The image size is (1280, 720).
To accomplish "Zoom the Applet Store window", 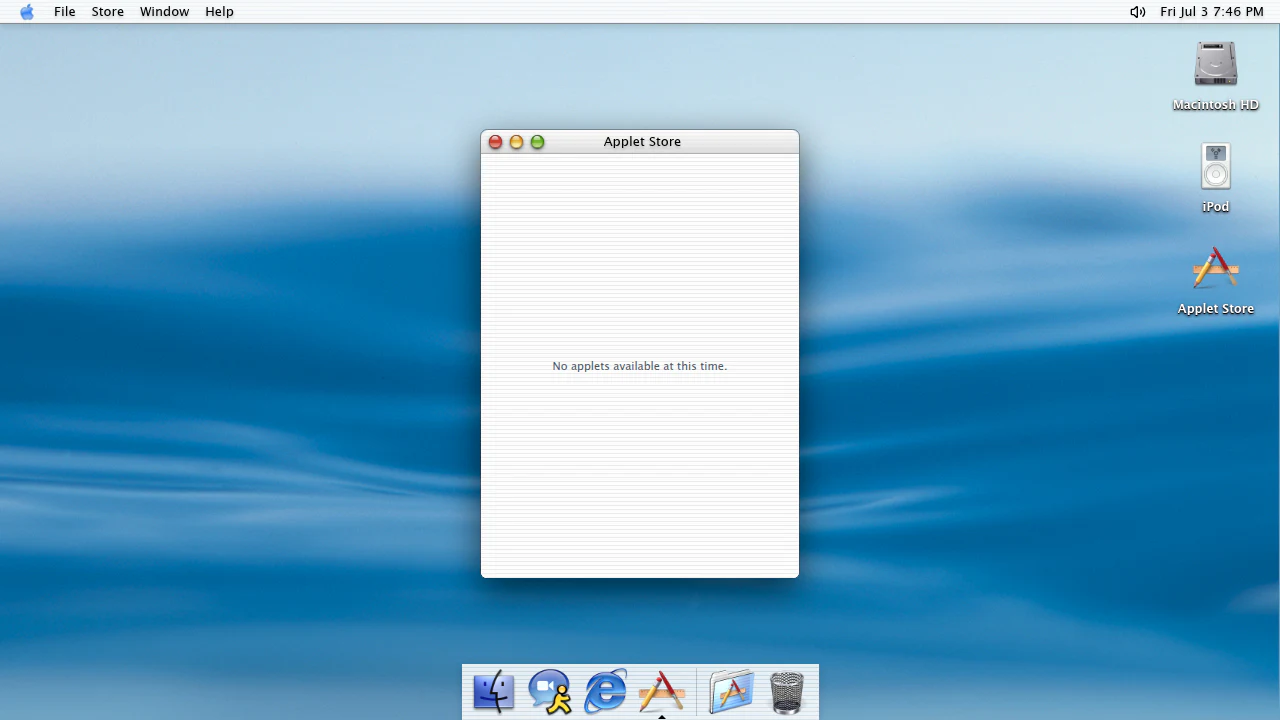I will coord(537,142).
